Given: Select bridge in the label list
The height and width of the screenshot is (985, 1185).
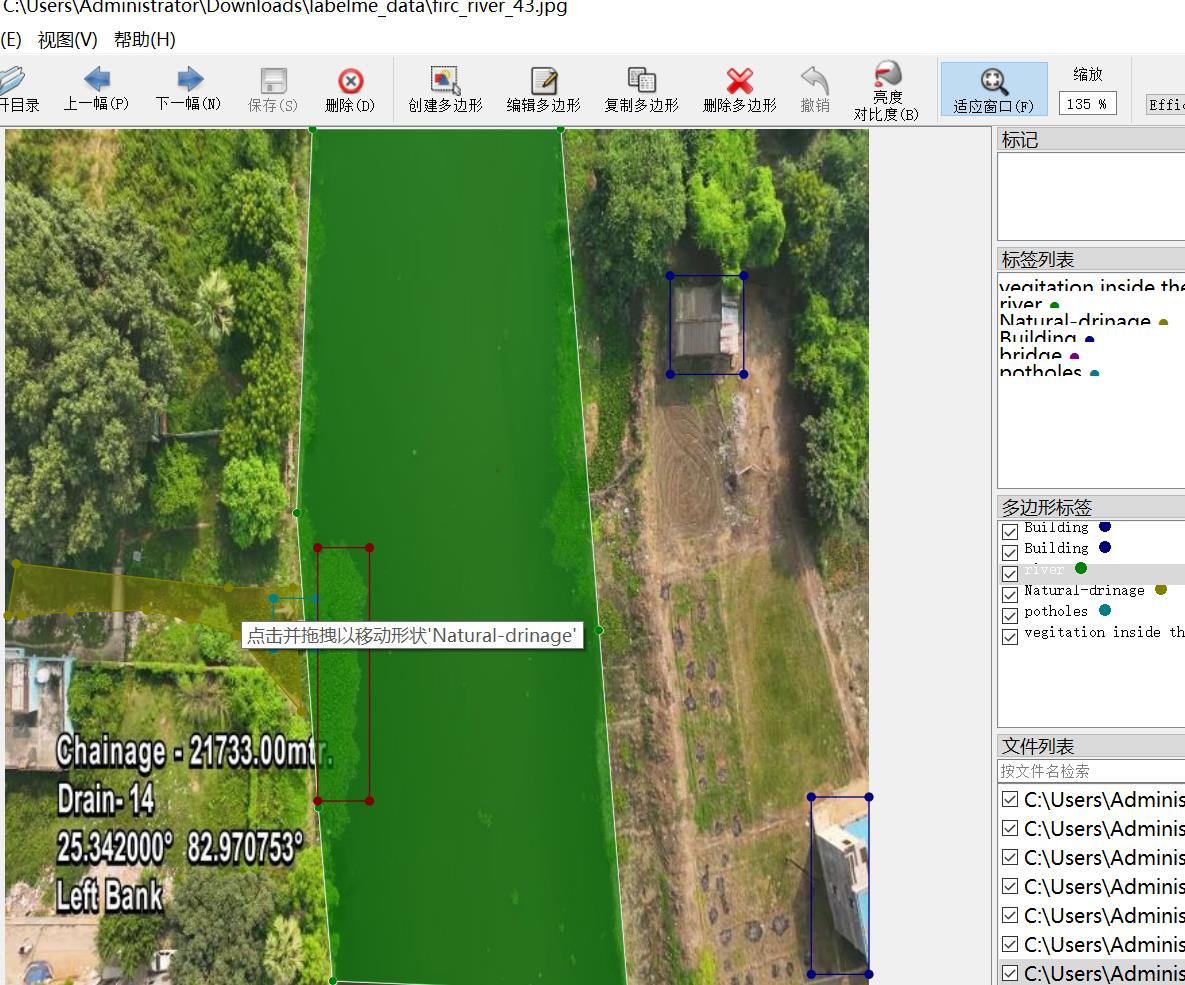Looking at the screenshot, I should click(x=1030, y=355).
